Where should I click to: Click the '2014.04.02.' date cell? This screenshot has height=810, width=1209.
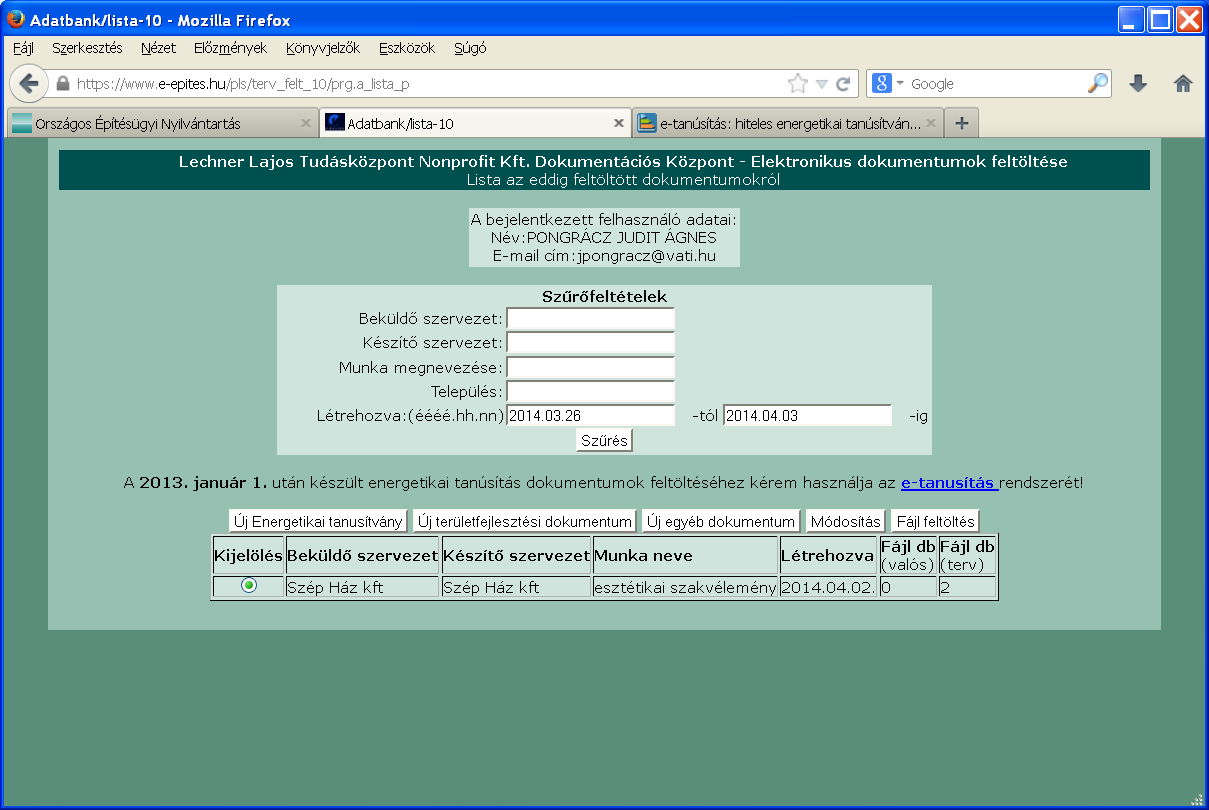tap(828, 588)
